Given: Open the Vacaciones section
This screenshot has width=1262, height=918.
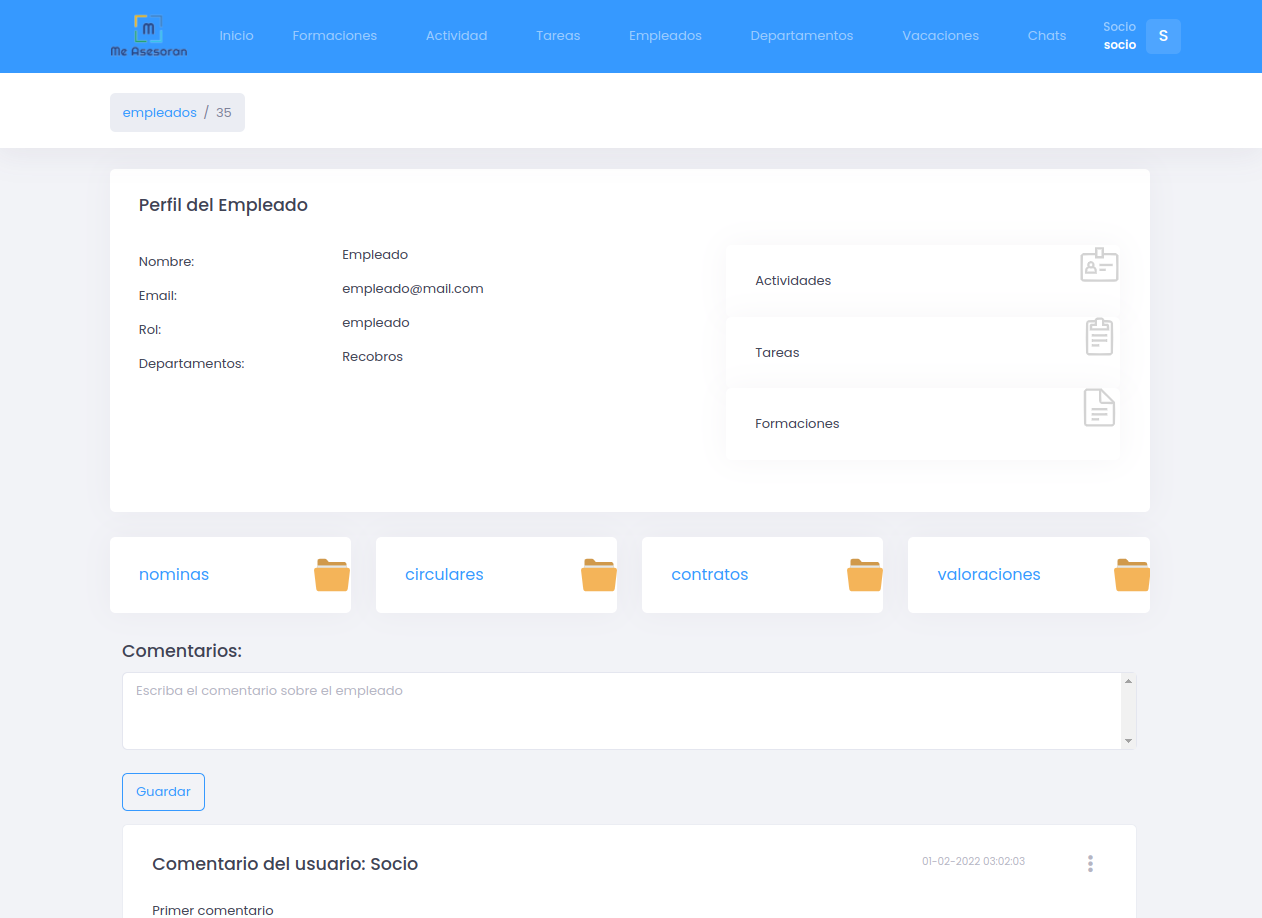Looking at the screenshot, I should [940, 35].
